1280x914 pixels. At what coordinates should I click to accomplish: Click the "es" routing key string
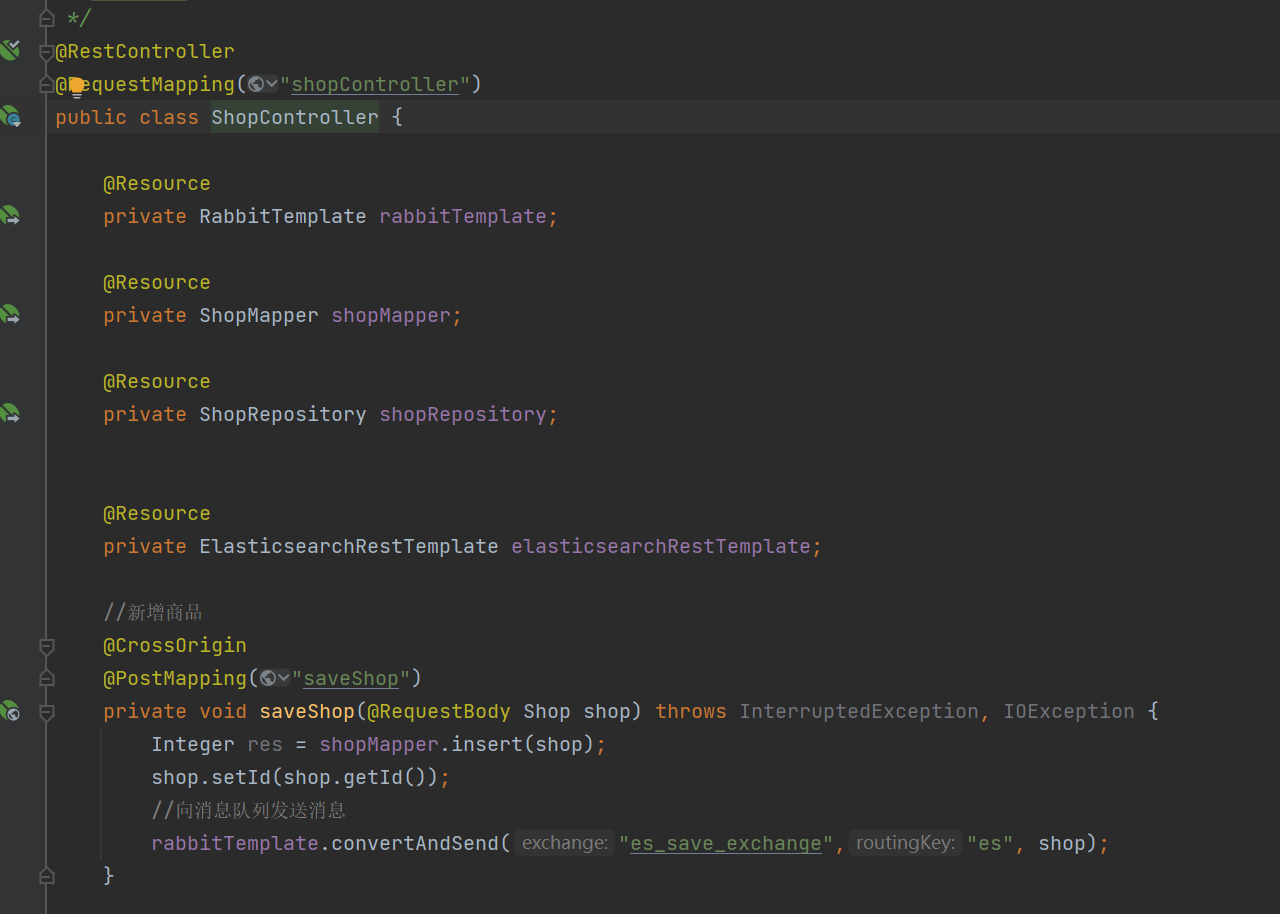[990, 843]
